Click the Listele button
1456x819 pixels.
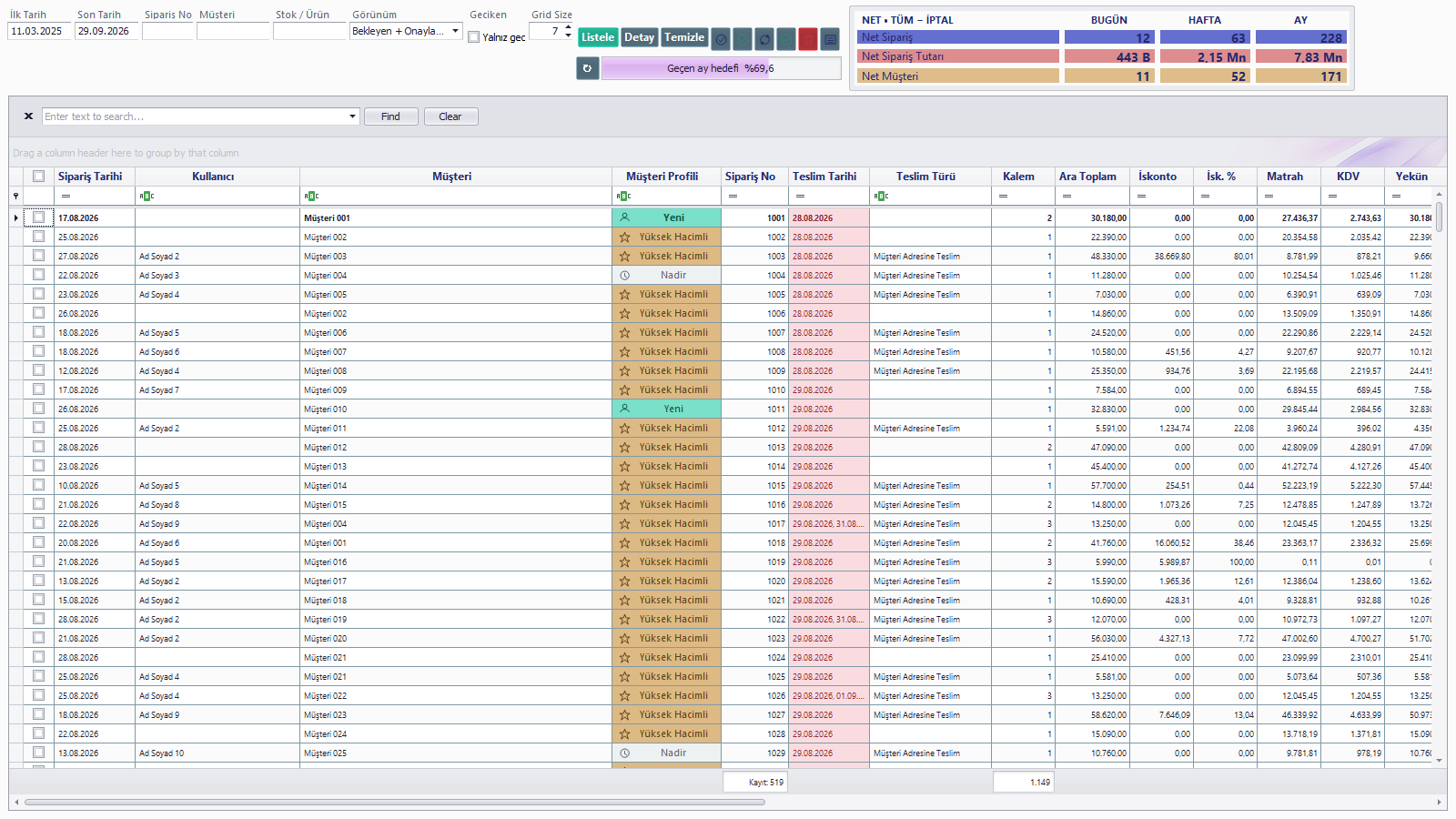598,37
